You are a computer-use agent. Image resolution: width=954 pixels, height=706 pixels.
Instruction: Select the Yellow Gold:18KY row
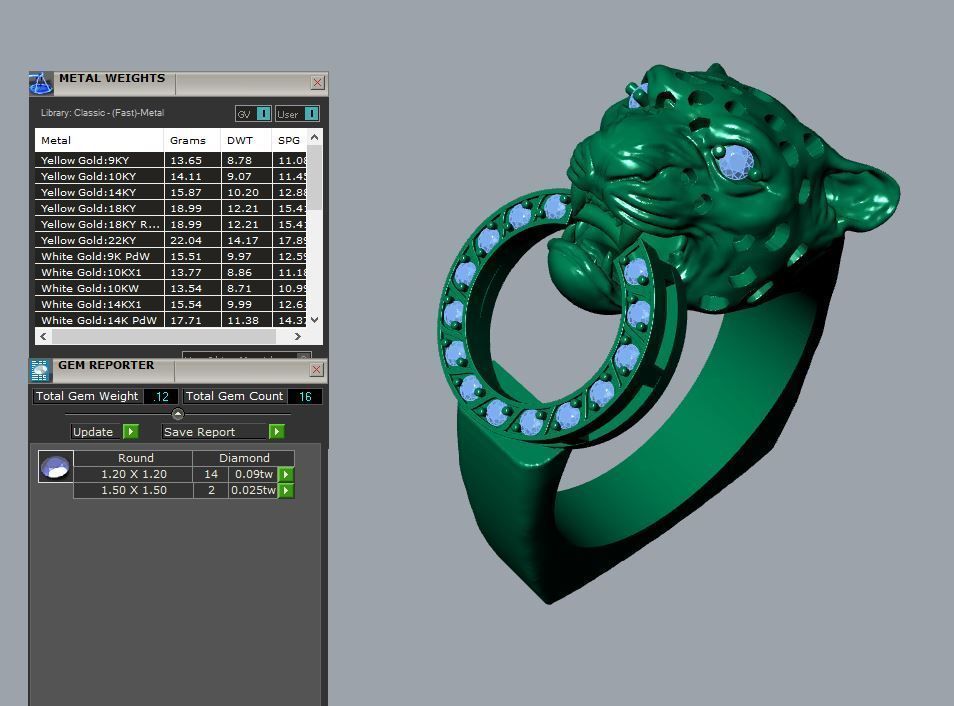171,208
